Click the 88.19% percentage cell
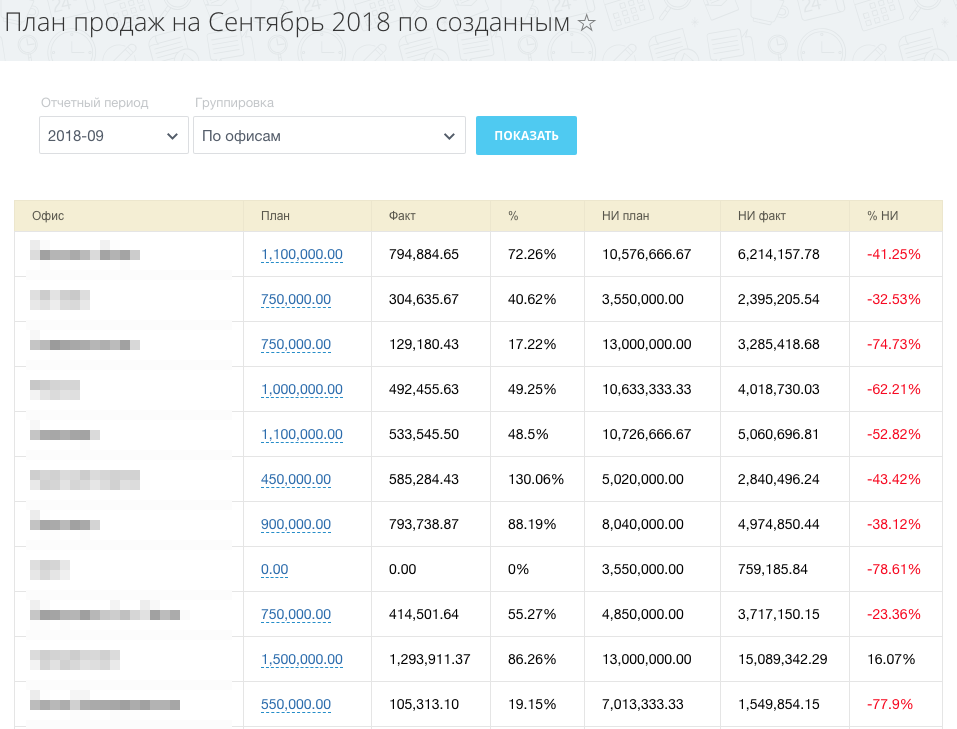This screenshot has height=729, width=957. pos(532,524)
